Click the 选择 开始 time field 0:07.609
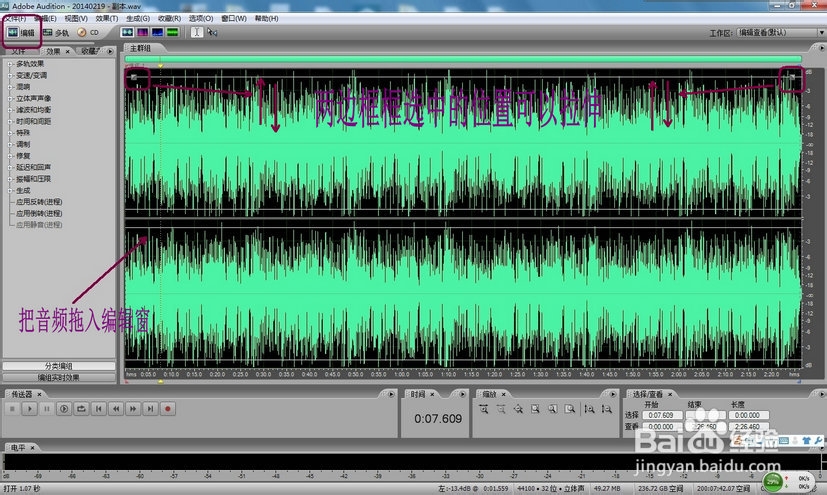This screenshot has width=827, height=495. click(x=661, y=415)
